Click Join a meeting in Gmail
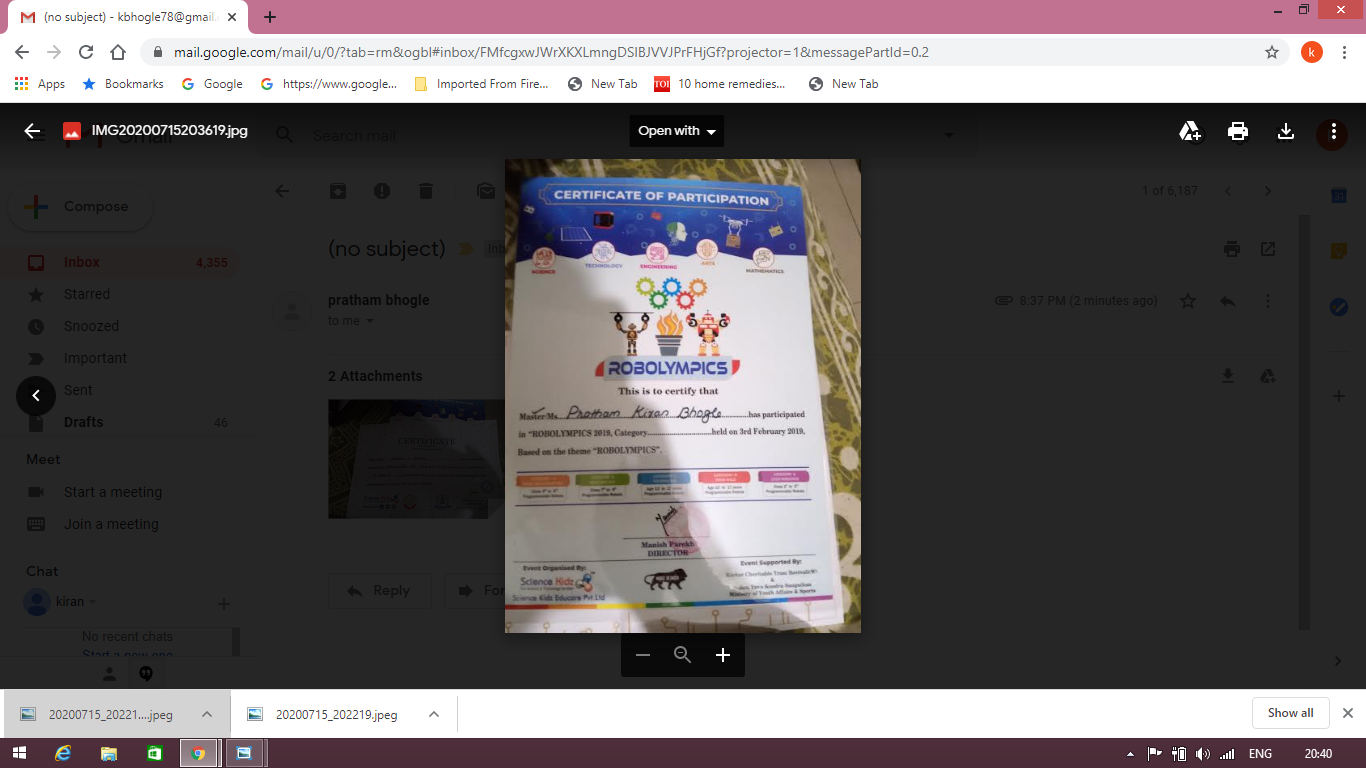The image size is (1366, 768). click(111, 524)
